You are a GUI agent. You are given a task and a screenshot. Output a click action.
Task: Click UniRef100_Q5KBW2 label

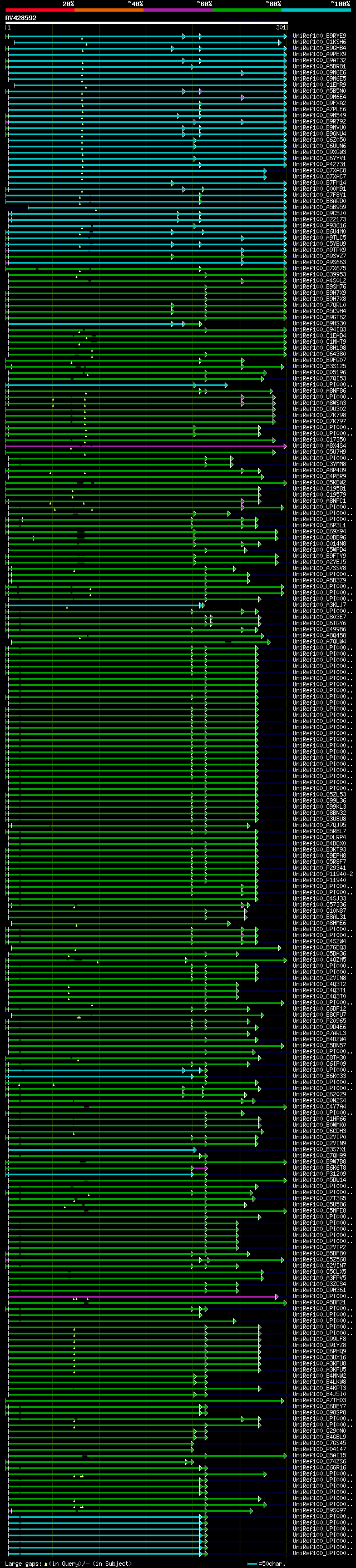coord(319,483)
